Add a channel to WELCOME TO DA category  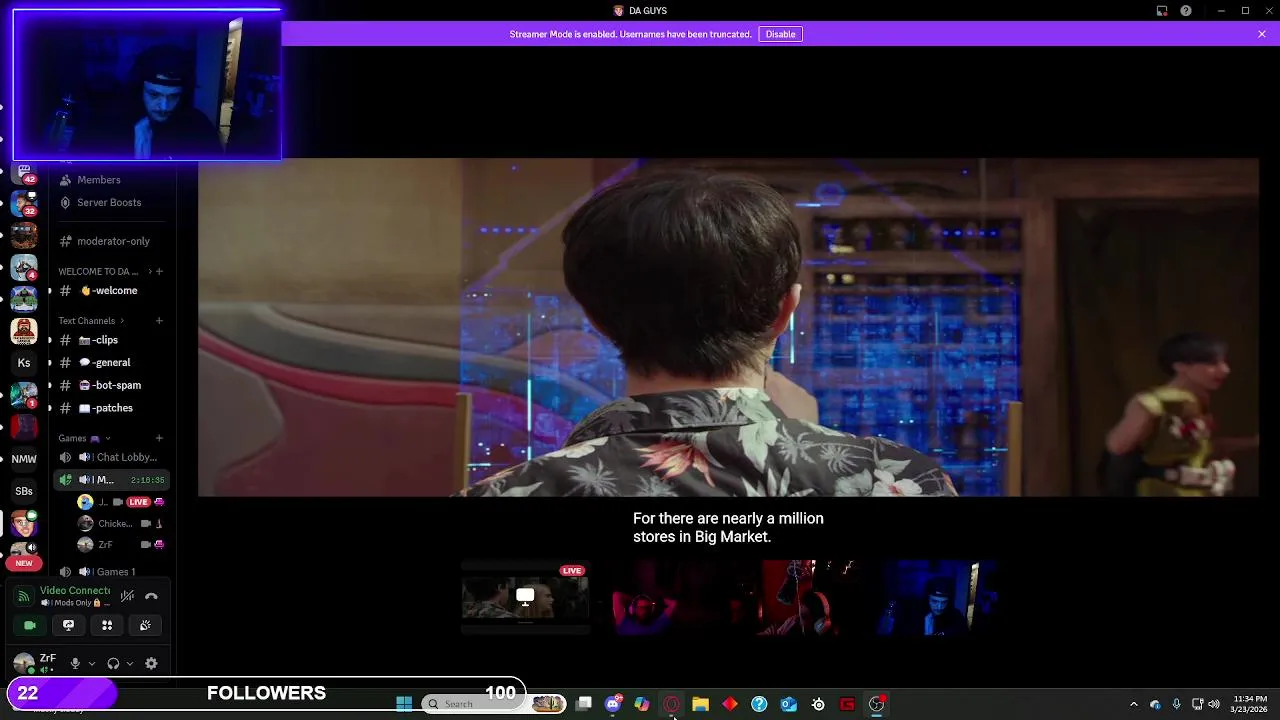159,271
